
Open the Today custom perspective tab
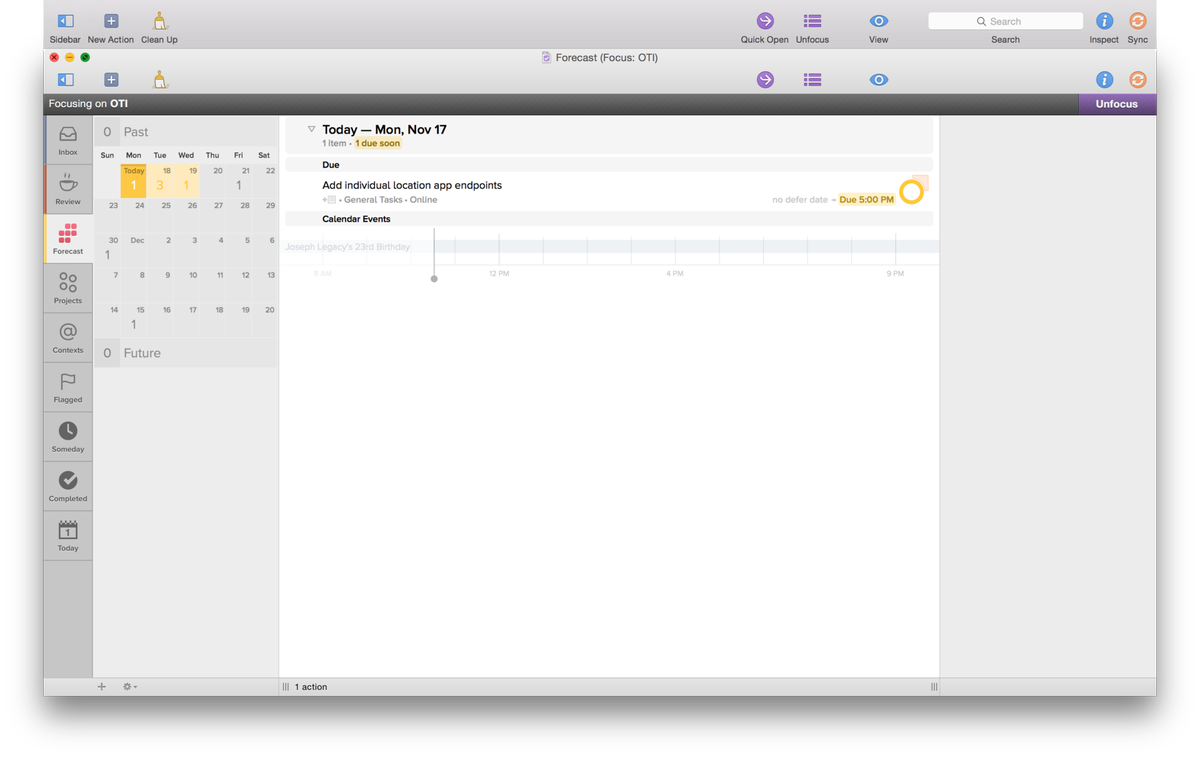click(x=68, y=535)
